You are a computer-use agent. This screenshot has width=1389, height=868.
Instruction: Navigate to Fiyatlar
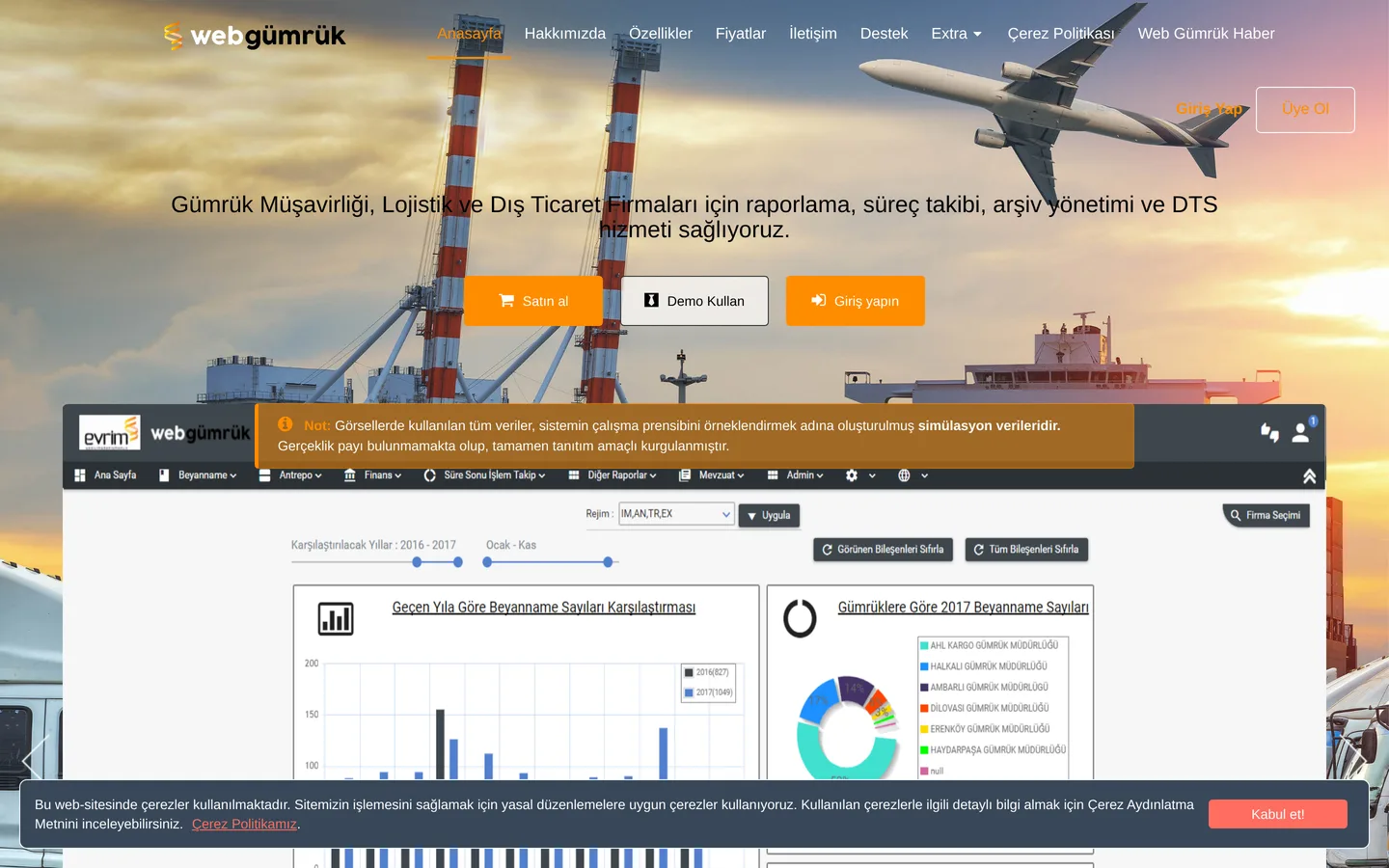click(741, 34)
